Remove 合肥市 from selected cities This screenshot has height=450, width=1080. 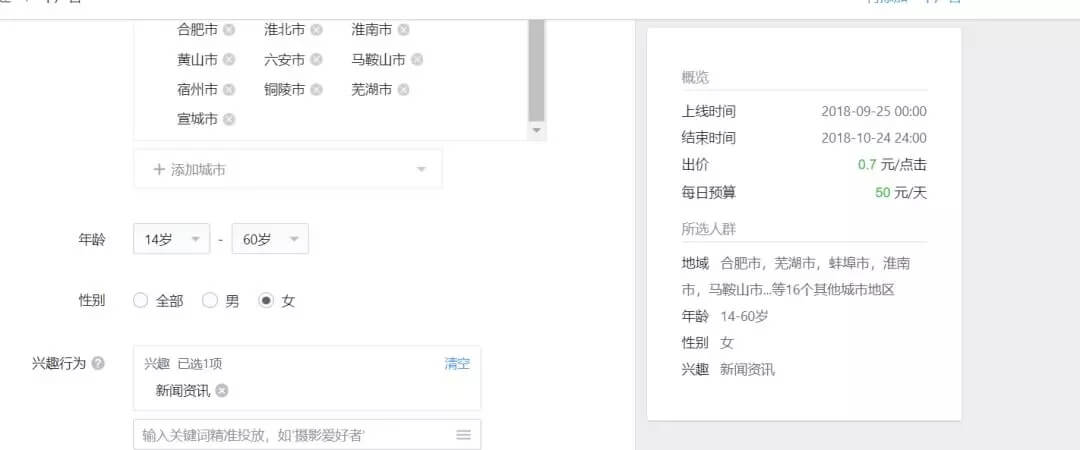[229, 30]
